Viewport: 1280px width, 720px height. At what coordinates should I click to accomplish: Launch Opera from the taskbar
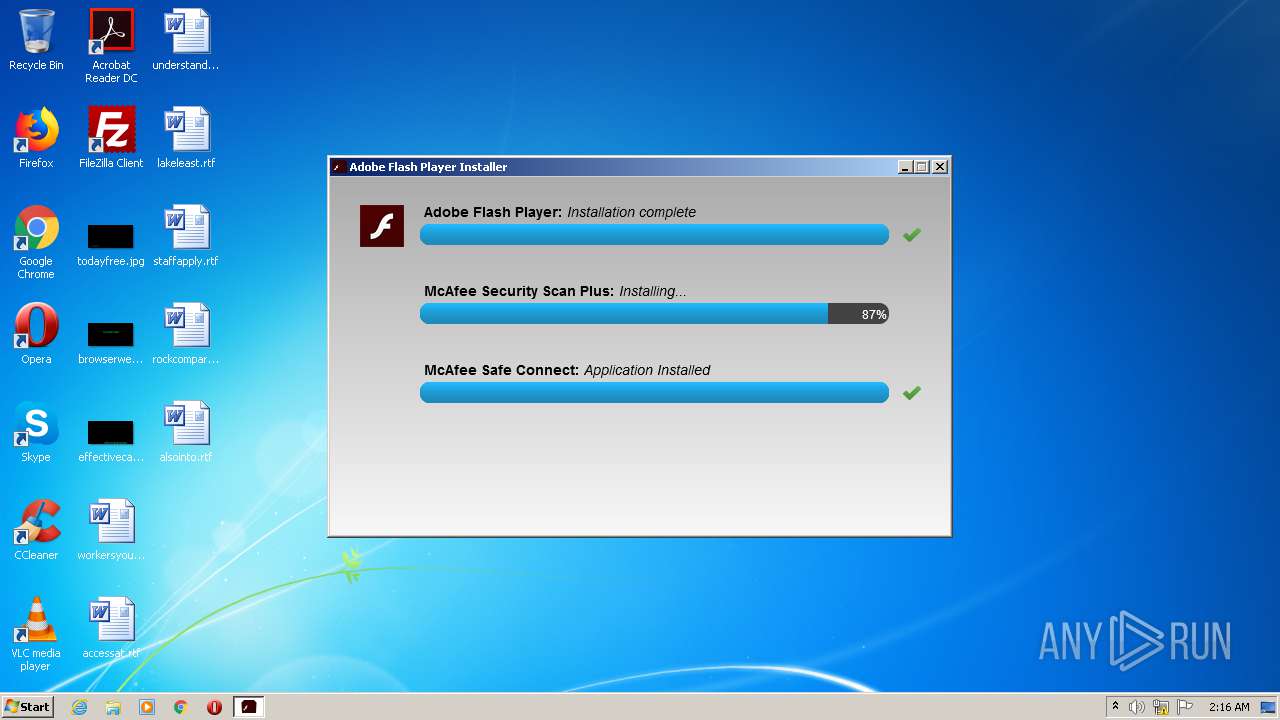click(x=214, y=707)
